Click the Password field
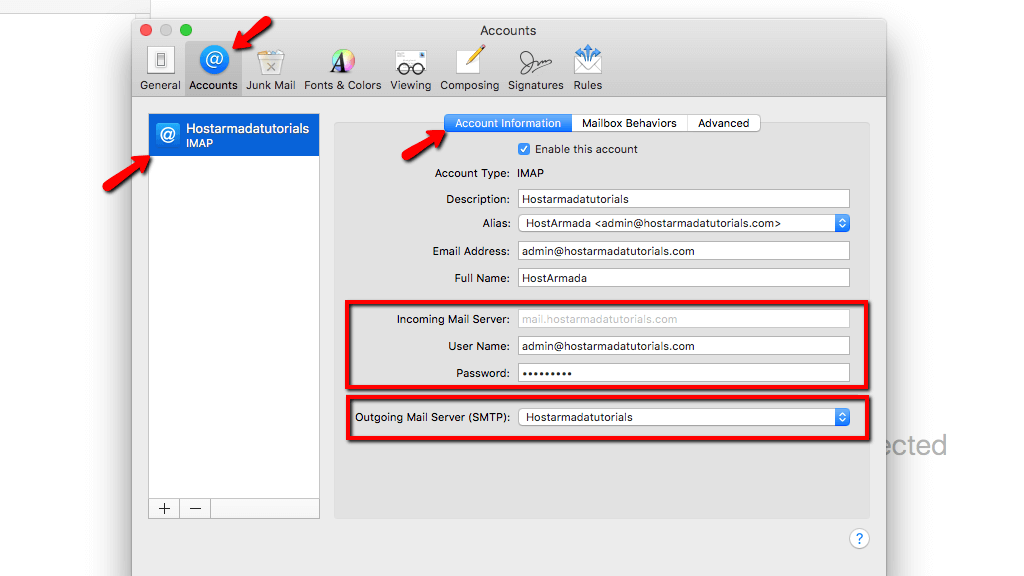This screenshot has width=1024, height=576. (x=684, y=373)
